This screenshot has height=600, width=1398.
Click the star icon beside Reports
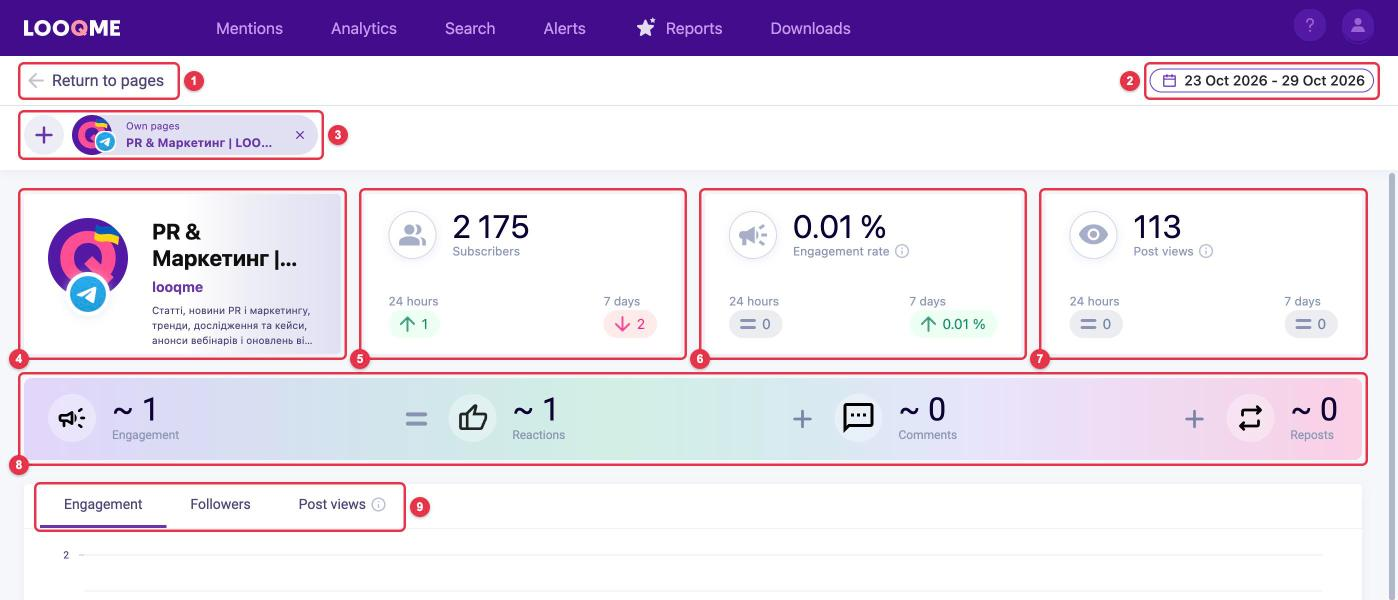click(646, 27)
